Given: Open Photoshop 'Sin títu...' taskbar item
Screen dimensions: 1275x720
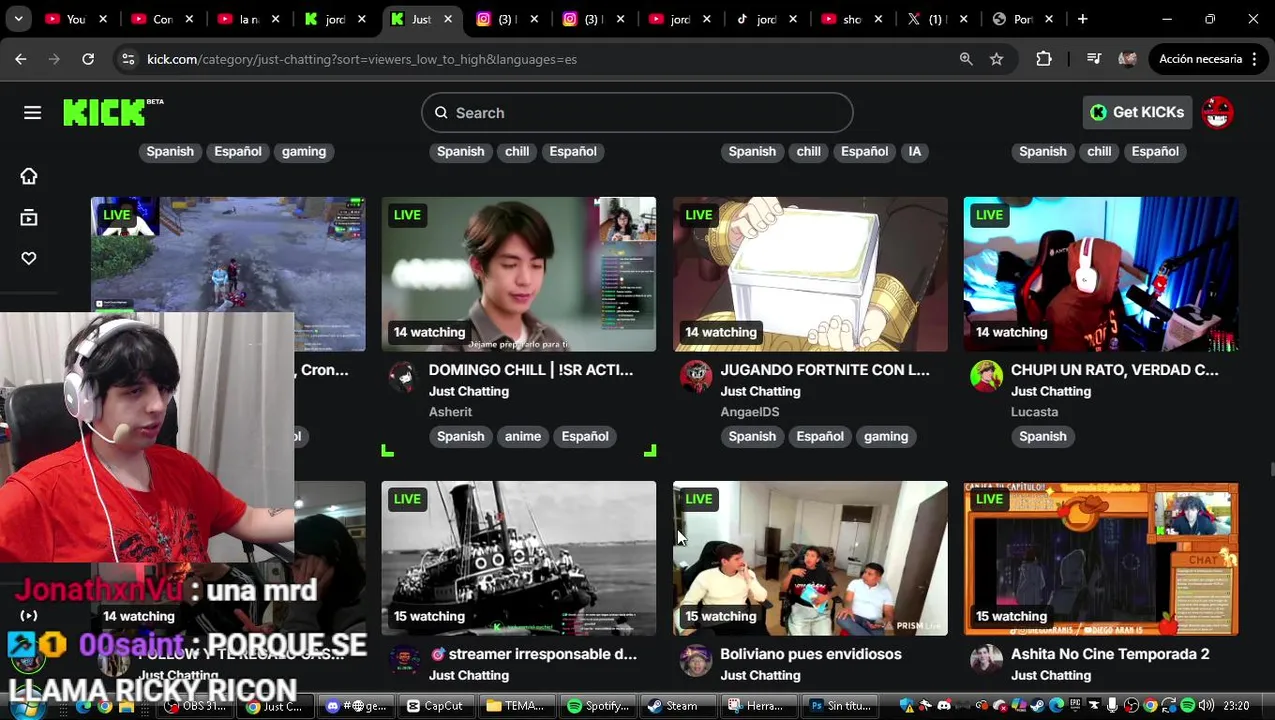Looking at the screenshot, I should pyautogui.click(x=840, y=706).
